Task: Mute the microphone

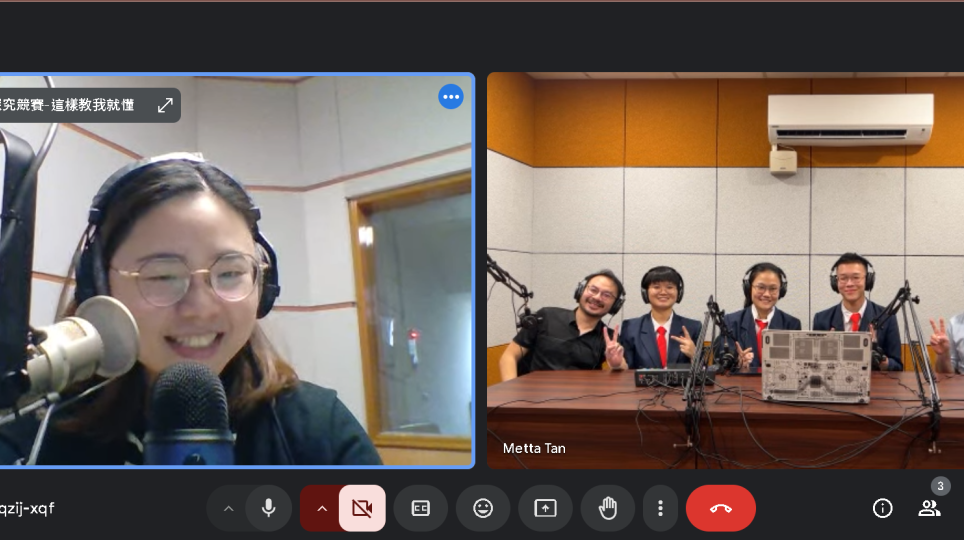Action: [x=268, y=508]
